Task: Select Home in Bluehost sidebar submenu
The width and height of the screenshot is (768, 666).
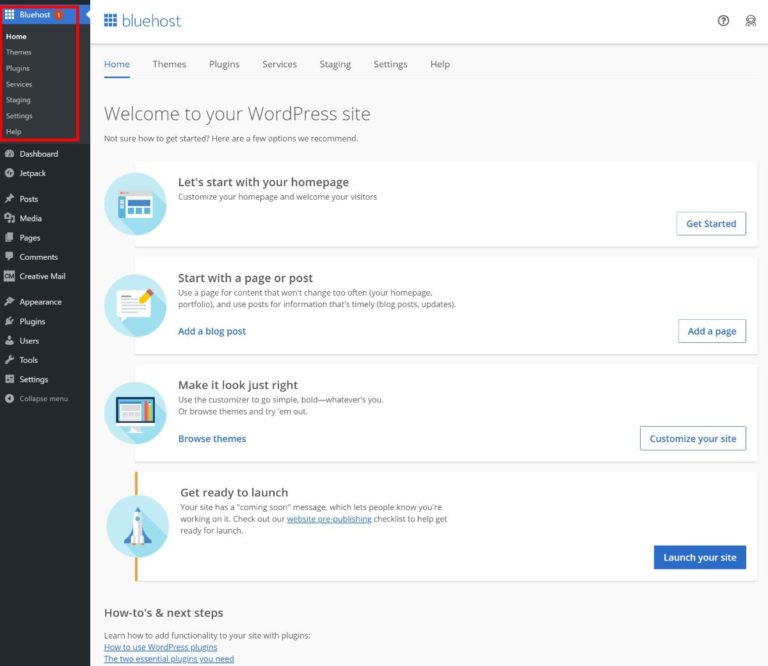Action: click(x=16, y=36)
